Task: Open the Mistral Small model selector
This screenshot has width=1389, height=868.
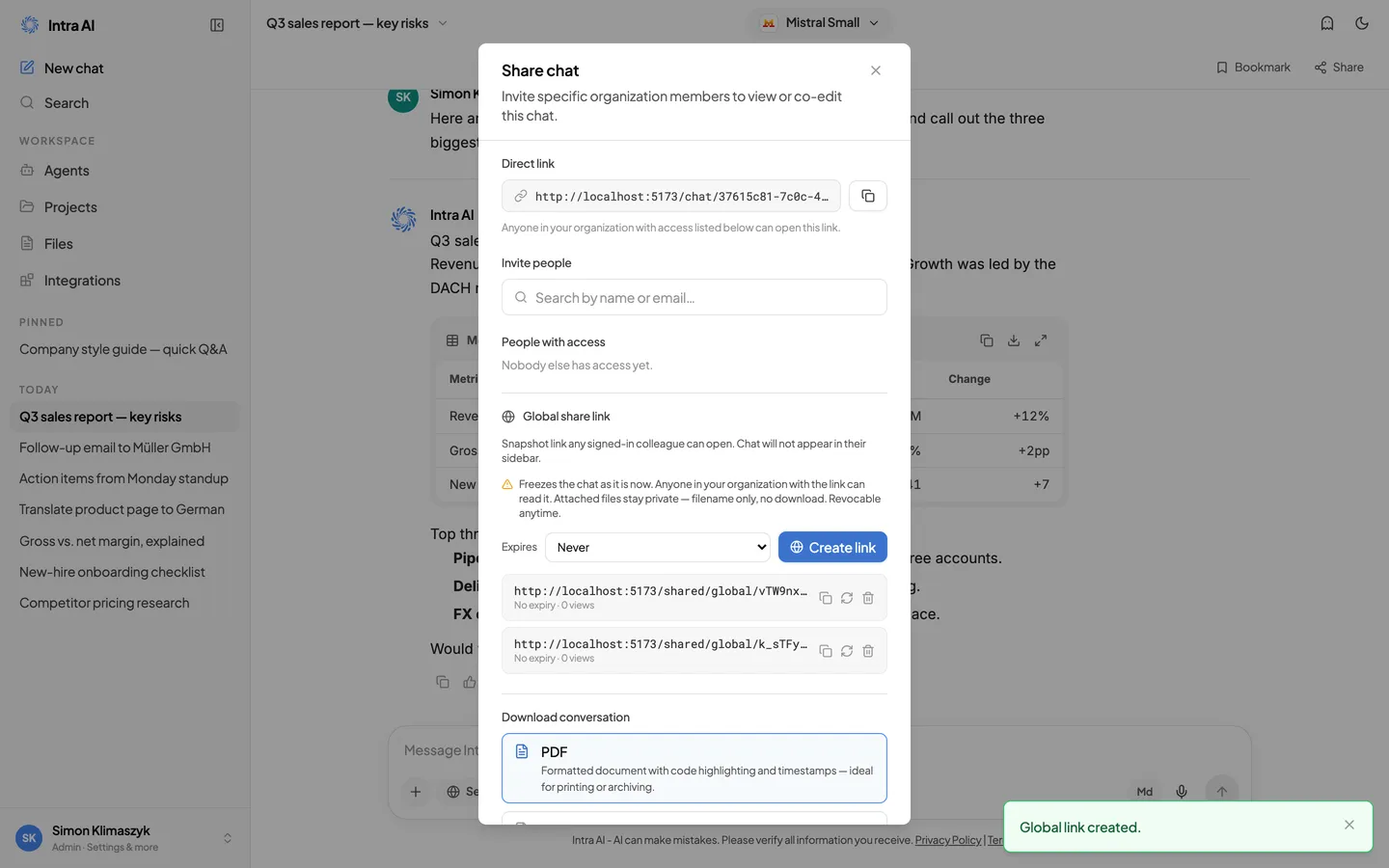Action: (x=820, y=22)
